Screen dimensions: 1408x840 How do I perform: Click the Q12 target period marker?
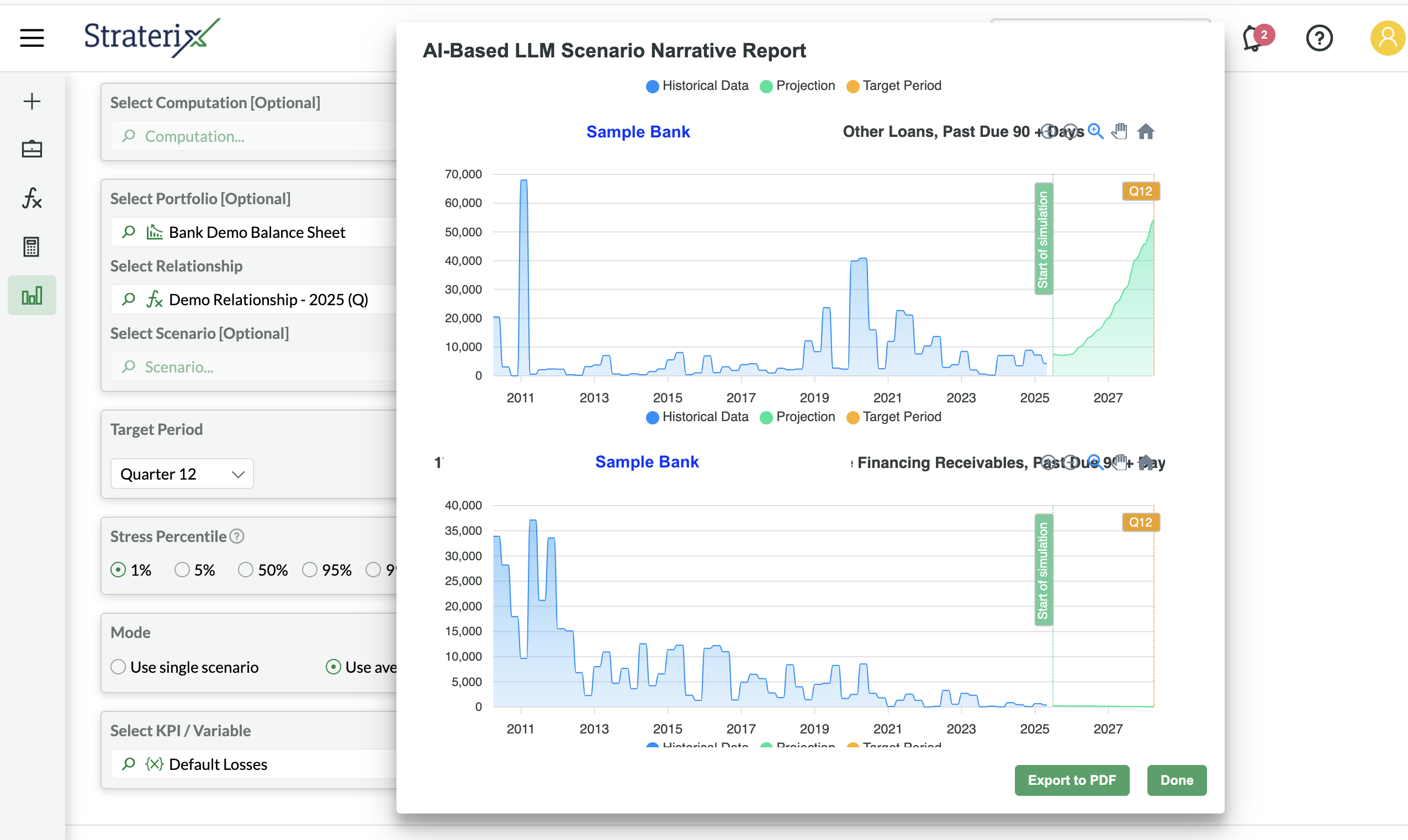click(x=1140, y=192)
